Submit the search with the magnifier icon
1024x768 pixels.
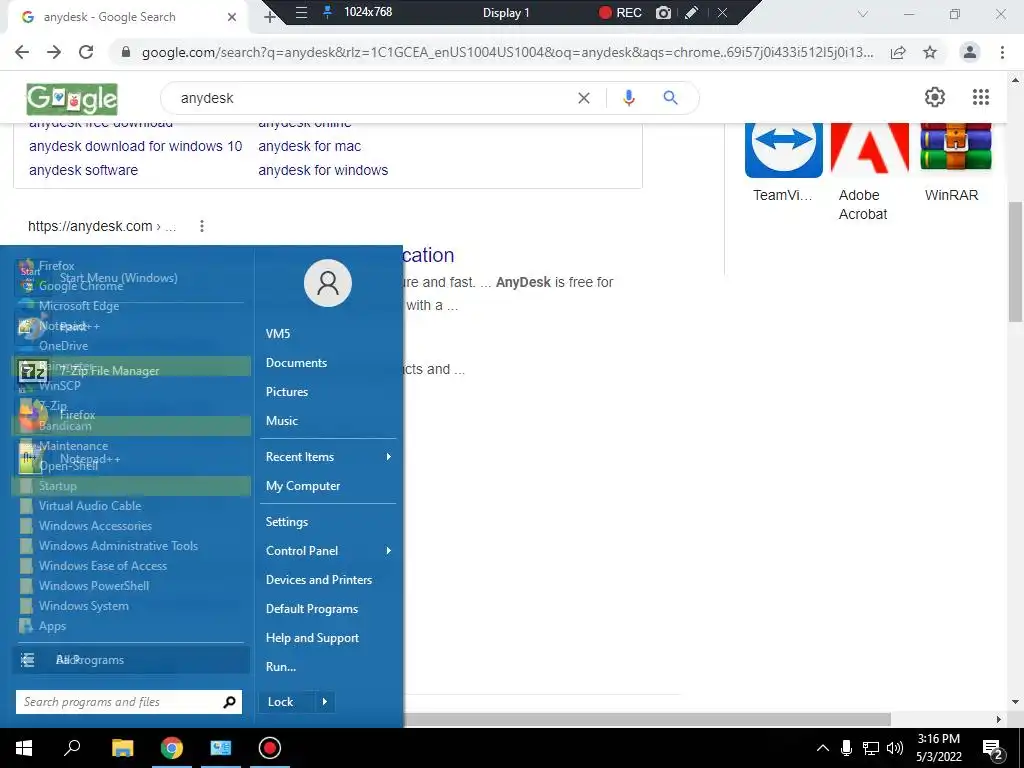coord(670,98)
